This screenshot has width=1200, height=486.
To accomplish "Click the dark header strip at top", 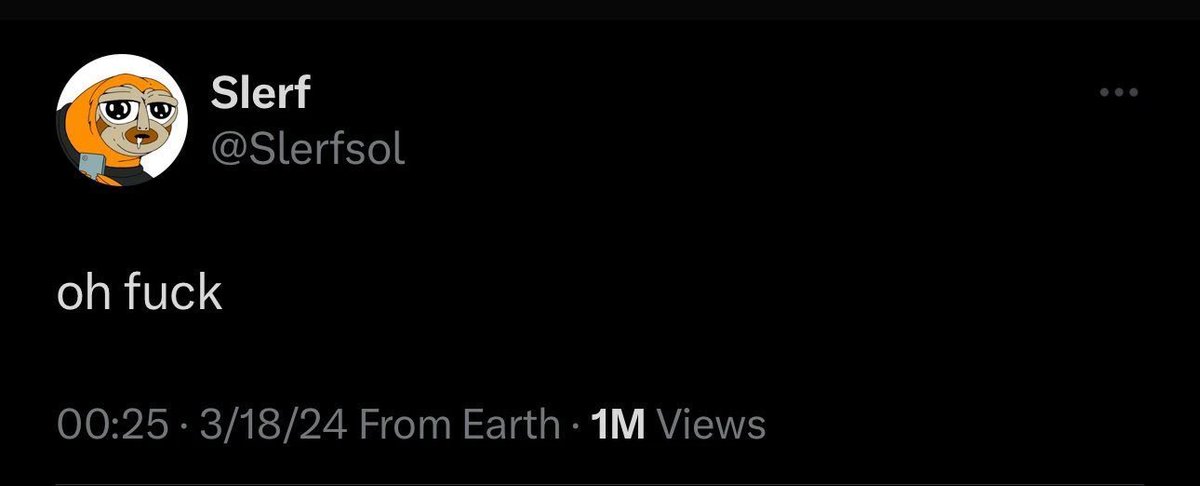I will (x=600, y=9).
